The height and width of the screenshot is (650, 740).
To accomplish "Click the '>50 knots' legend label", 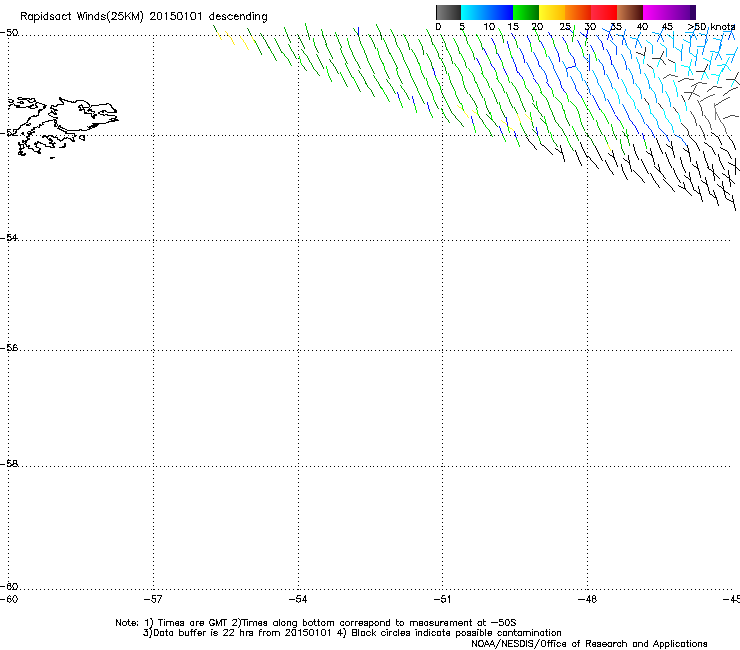I will pyautogui.click(x=711, y=27).
